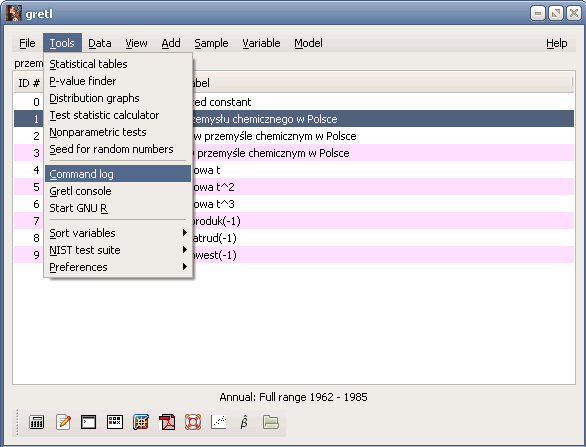Open the datasets folder icon
Viewport: 586px width, 447px height.
[x=271, y=422]
